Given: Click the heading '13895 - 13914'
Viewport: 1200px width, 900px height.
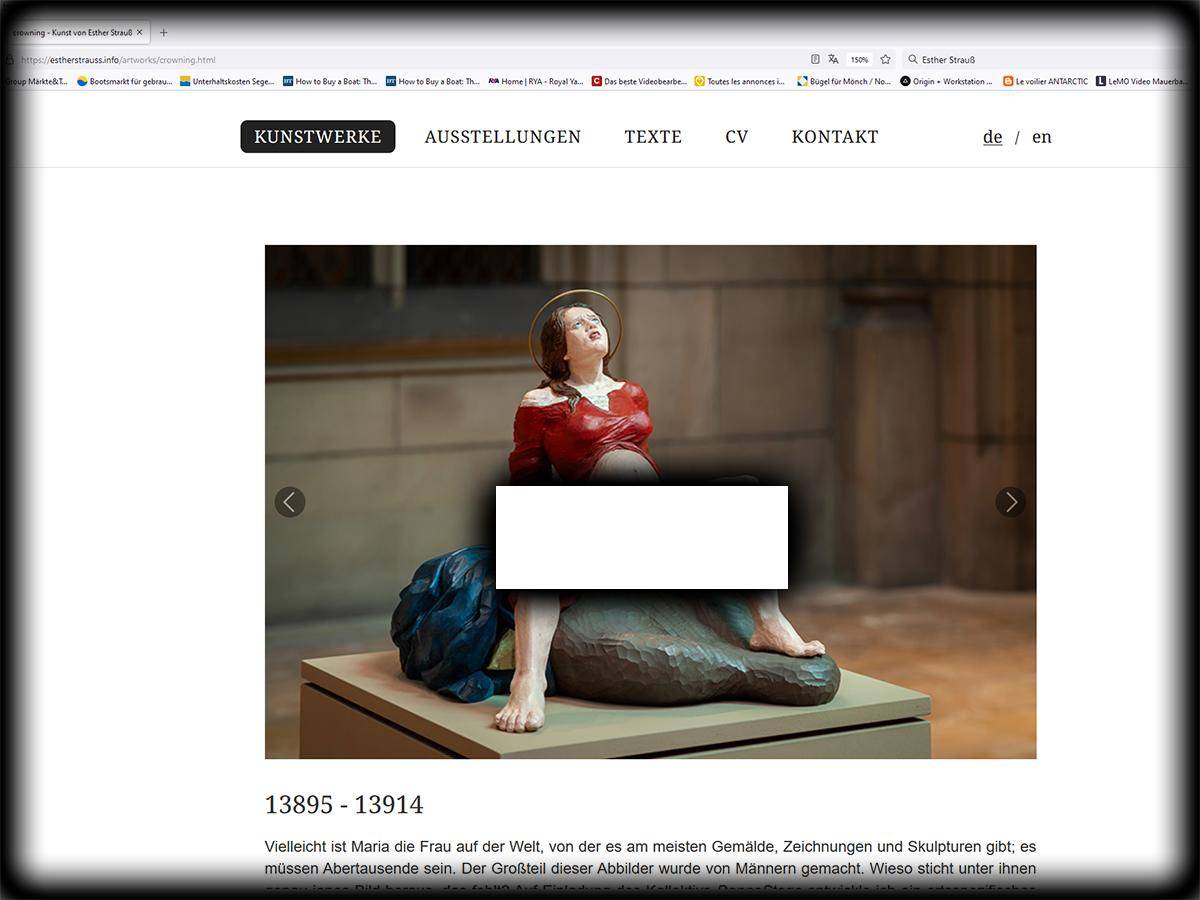Looking at the screenshot, I should [x=344, y=805].
